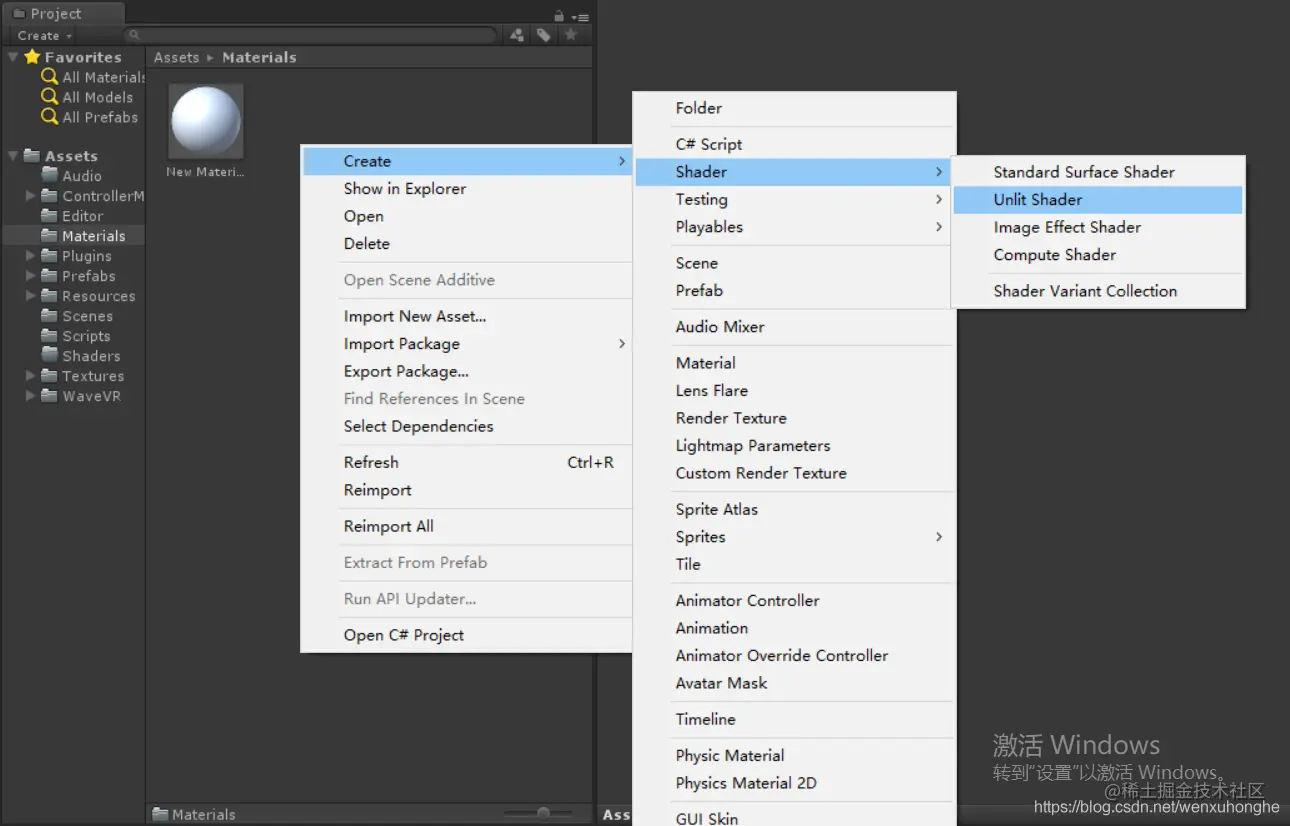Open the Playables submenu
Image resolution: width=1290 pixels, height=826 pixels.
pos(795,227)
